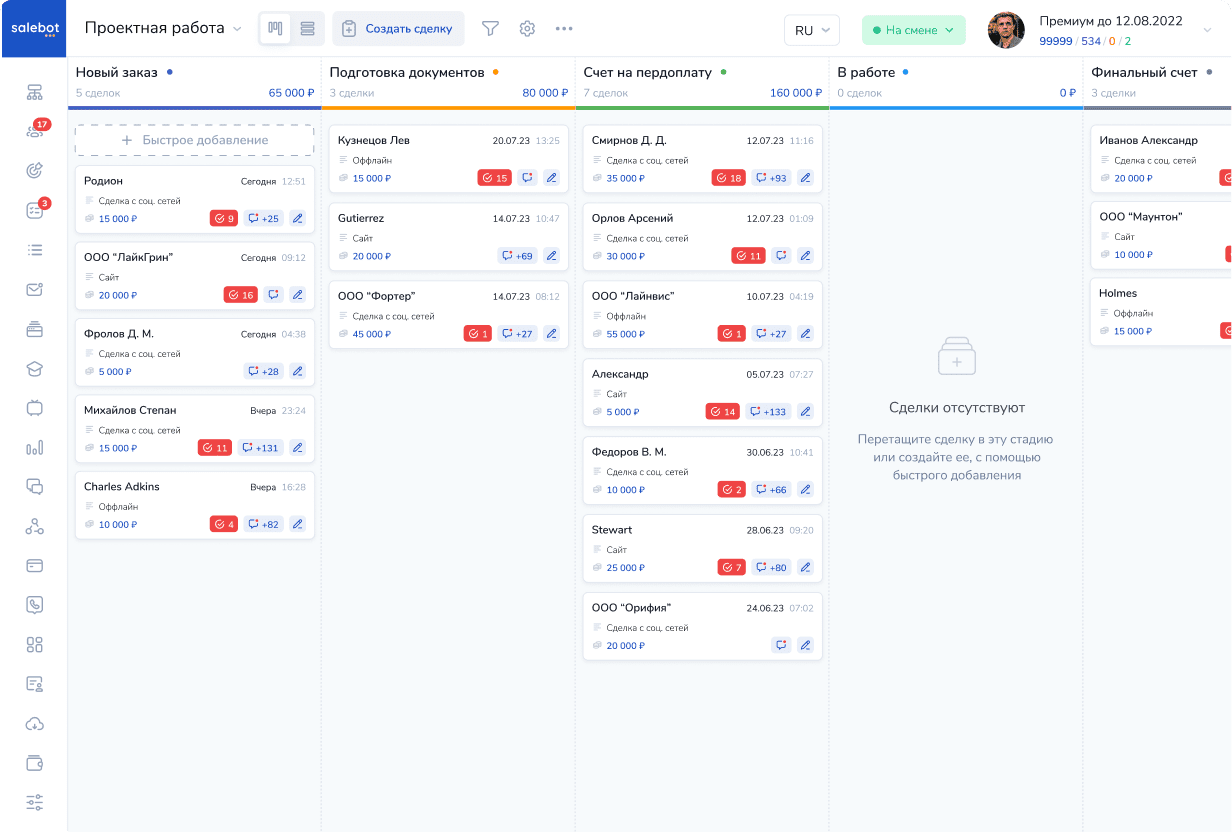
Task: Select the Счет на пердоплату stage header
Action: (649, 72)
